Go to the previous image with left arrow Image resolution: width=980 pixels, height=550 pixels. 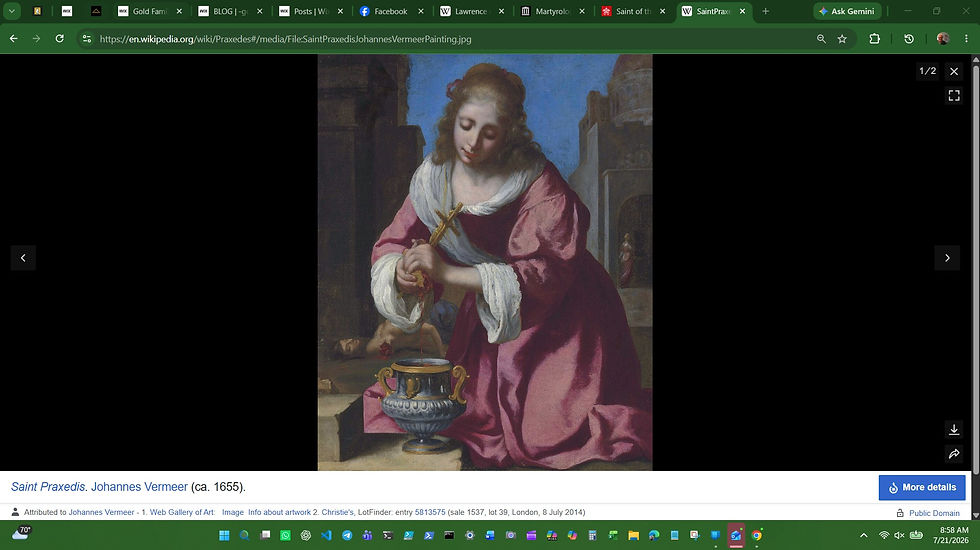(x=23, y=258)
